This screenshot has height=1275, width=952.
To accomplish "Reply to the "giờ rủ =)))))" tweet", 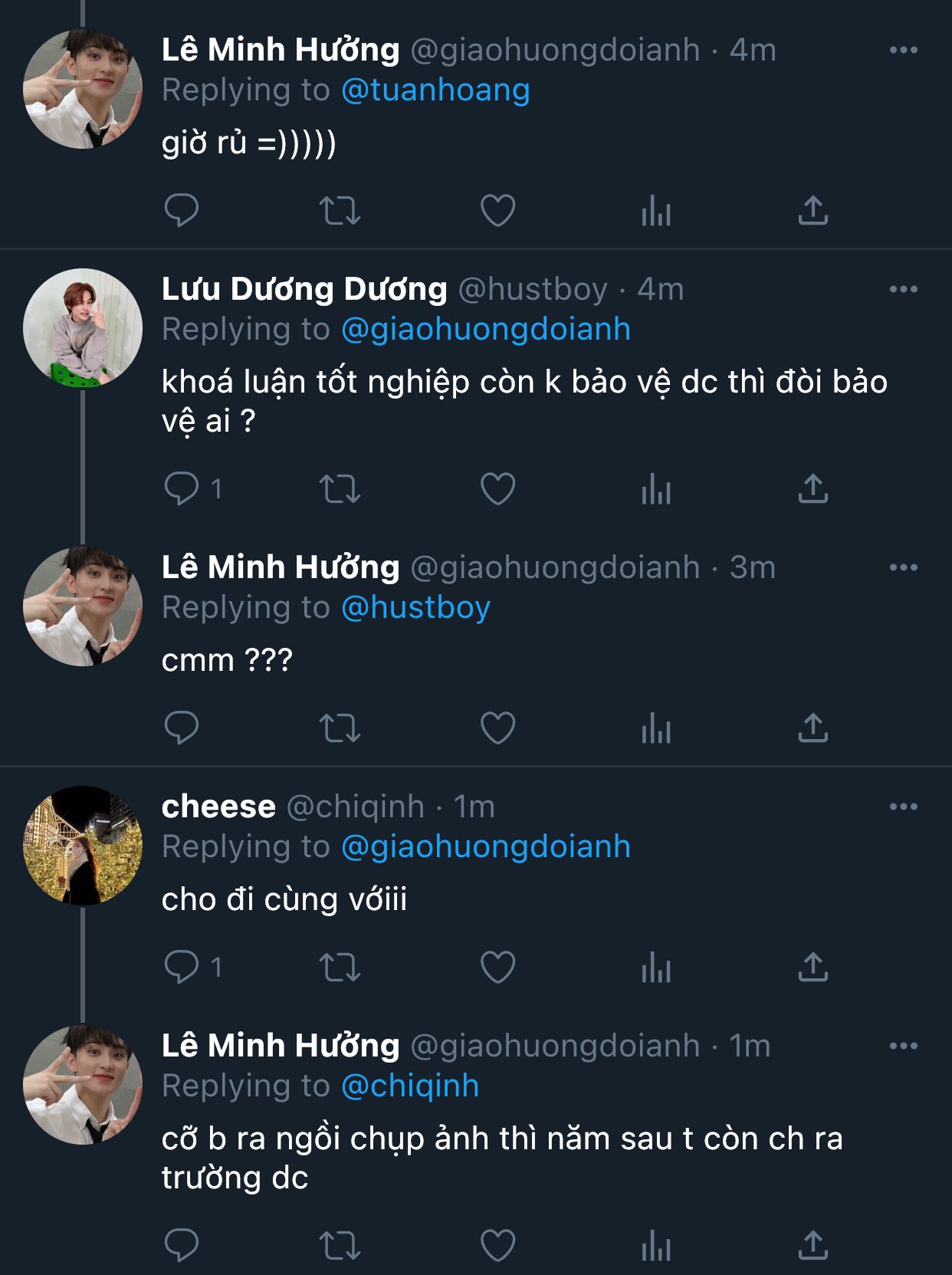I will (182, 210).
